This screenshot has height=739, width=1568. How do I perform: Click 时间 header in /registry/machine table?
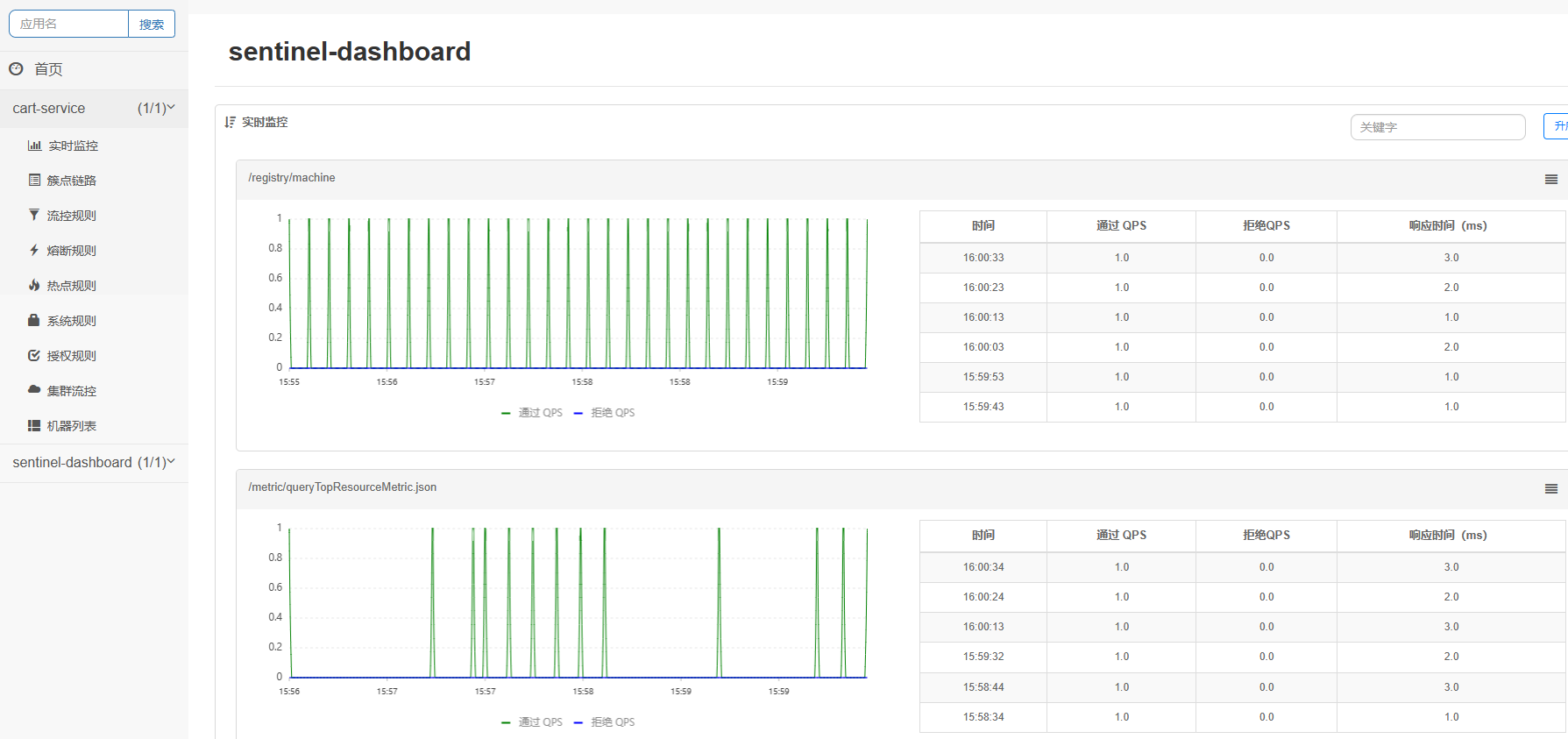coord(983,226)
